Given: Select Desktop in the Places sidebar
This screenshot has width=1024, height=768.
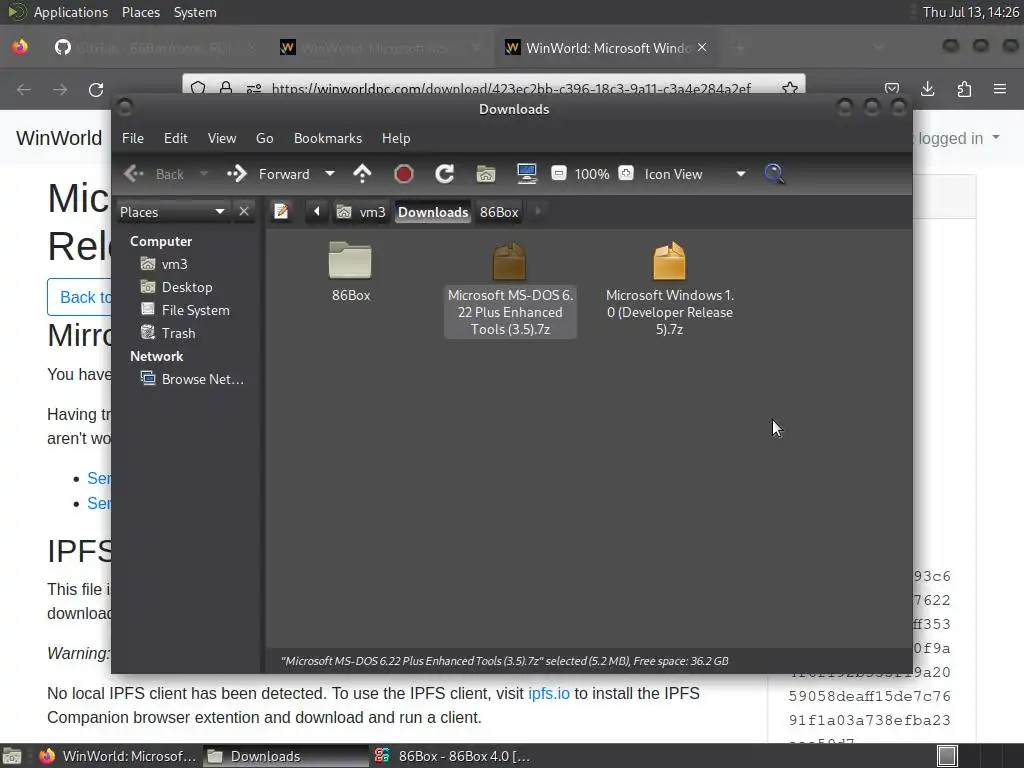Looking at the screenshot, I should [x=176, y=287].
